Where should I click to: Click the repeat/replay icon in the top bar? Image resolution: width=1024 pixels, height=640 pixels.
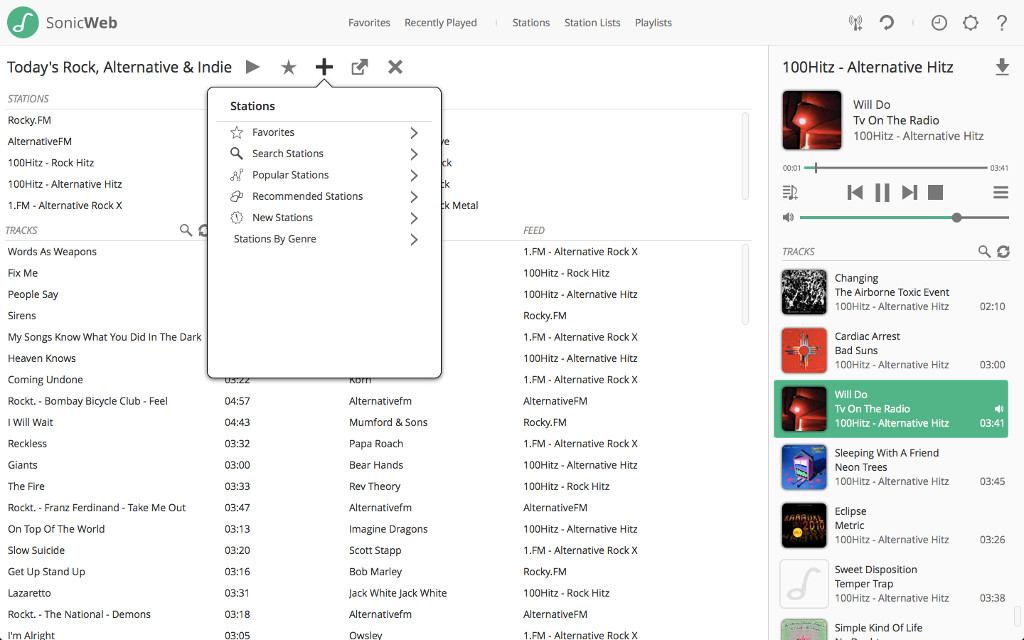pyautogui.click(x=887, y=22)
